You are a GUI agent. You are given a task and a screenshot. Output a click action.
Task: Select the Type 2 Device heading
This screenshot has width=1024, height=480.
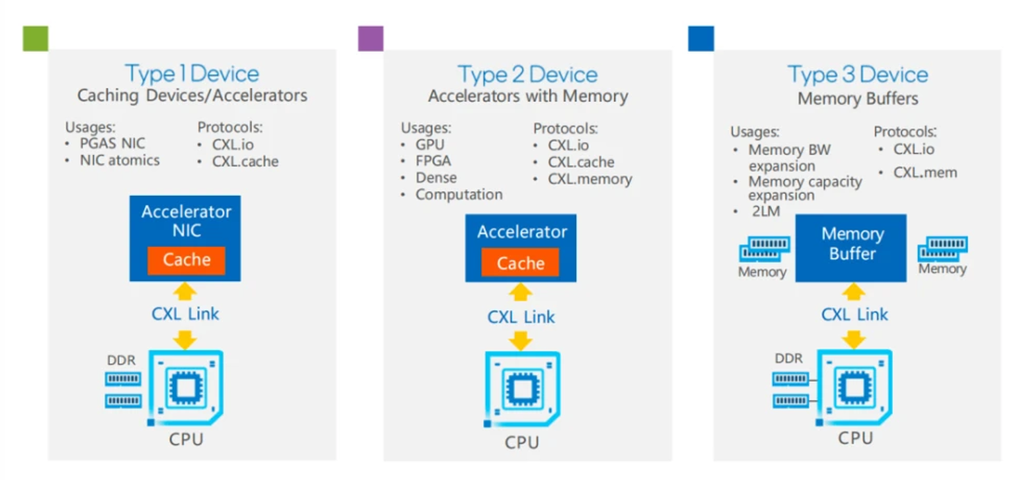point(528,74)
